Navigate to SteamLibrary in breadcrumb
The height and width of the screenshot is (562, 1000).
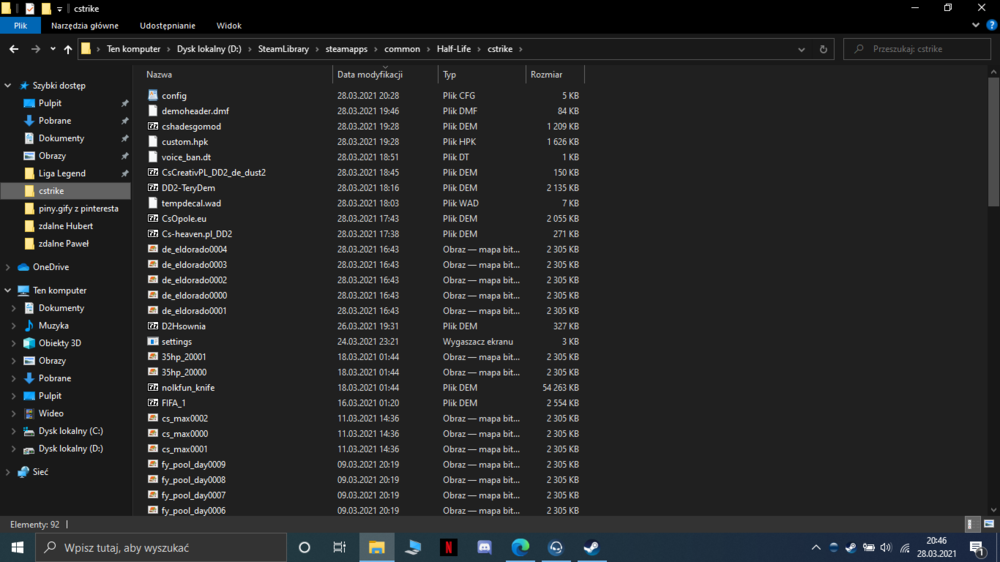[283, 49]
